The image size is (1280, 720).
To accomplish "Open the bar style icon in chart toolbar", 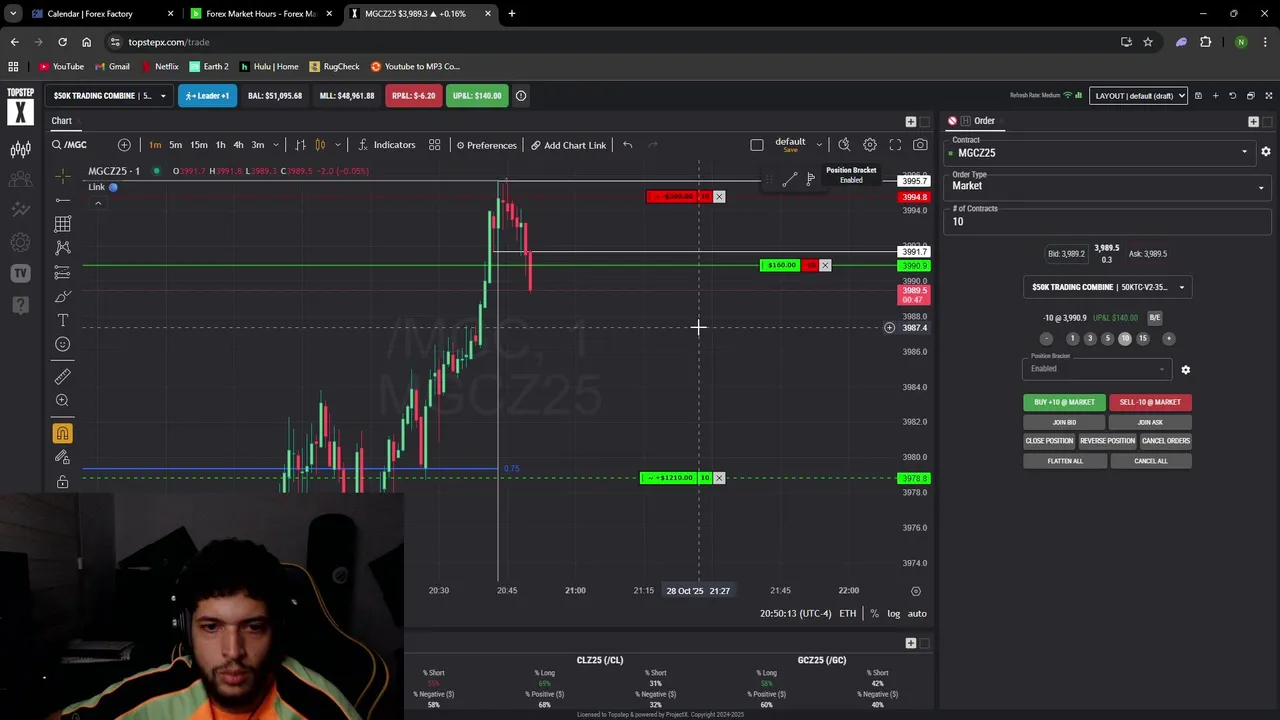I will point(300,145).
